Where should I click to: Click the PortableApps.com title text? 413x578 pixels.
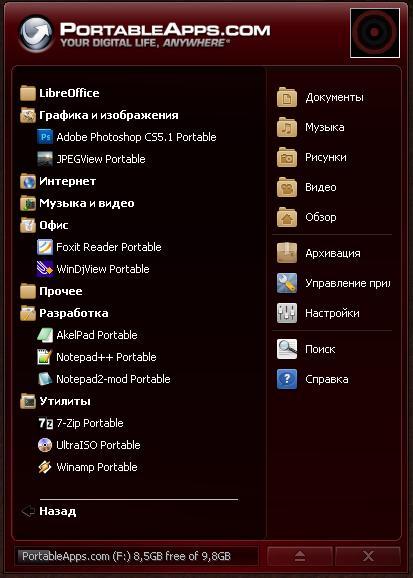[x=165, y=29]
